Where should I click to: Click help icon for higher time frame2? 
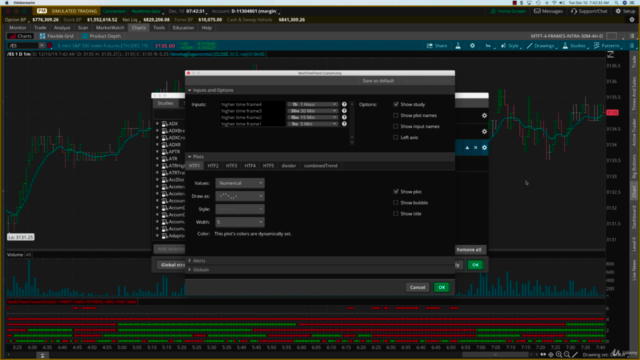coord(344,118)
